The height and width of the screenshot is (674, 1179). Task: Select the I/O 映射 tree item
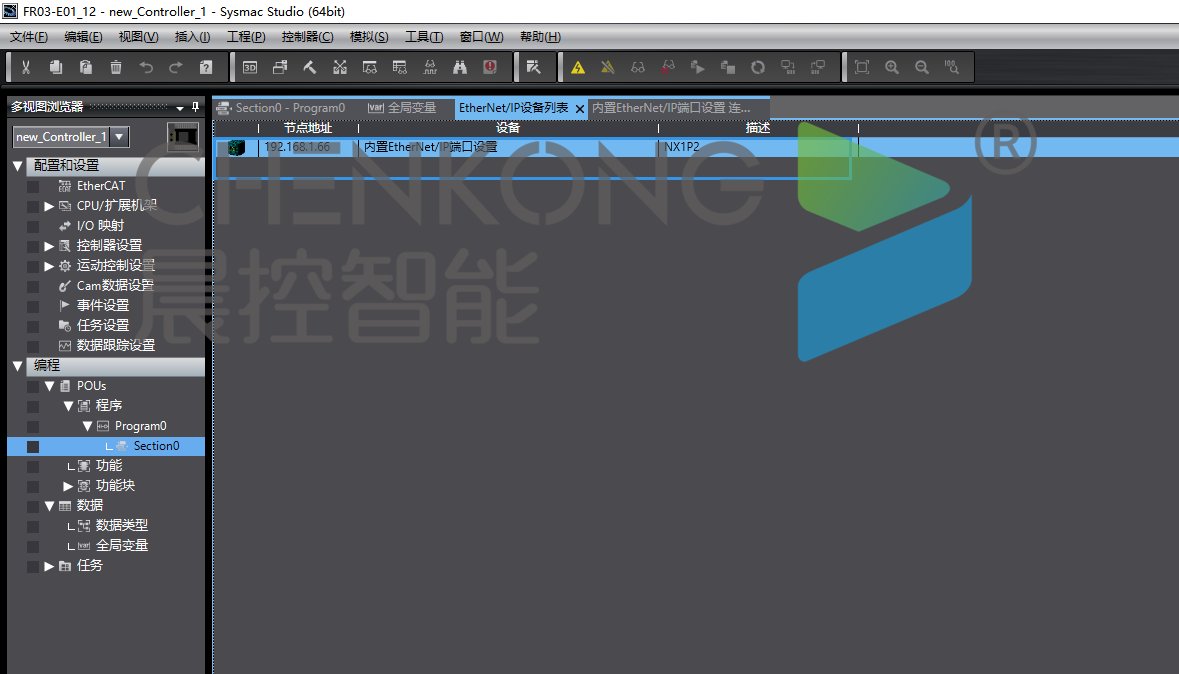pos(100,226)
